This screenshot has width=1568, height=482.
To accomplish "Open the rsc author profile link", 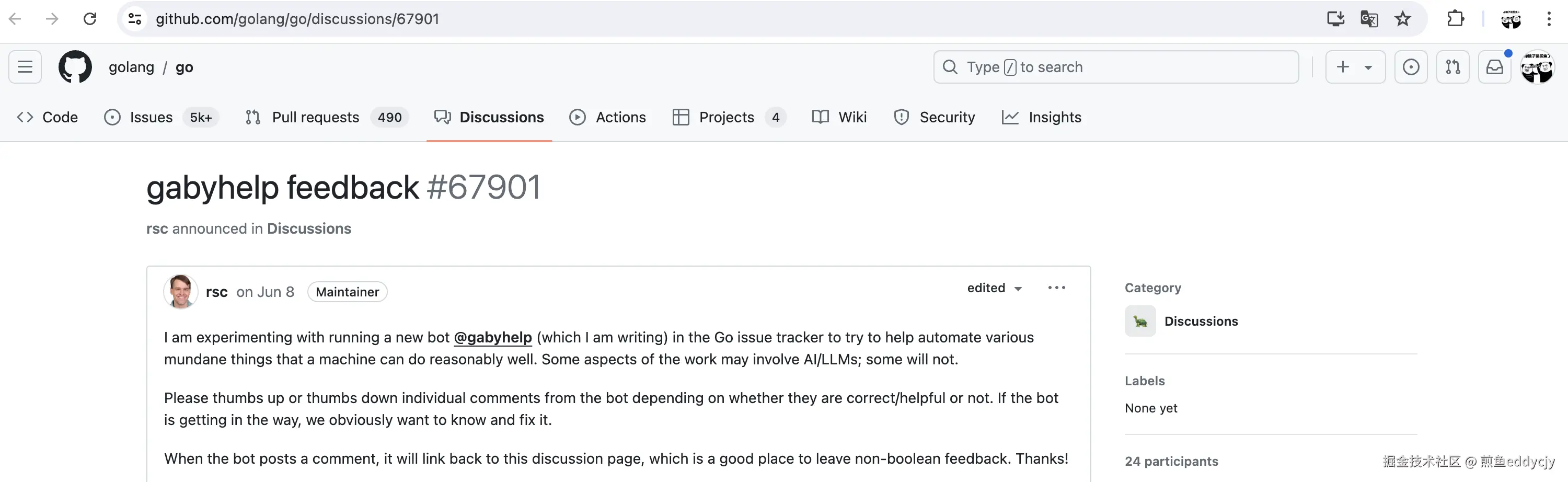I will click(217, 292).
